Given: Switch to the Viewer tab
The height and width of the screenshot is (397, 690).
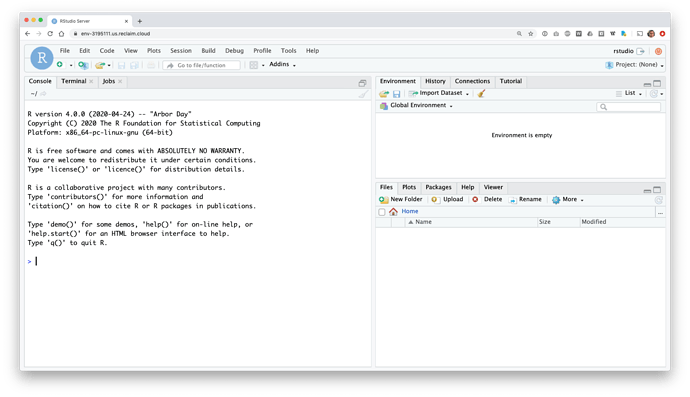Looking at the screenshot, I should point(493,187).
